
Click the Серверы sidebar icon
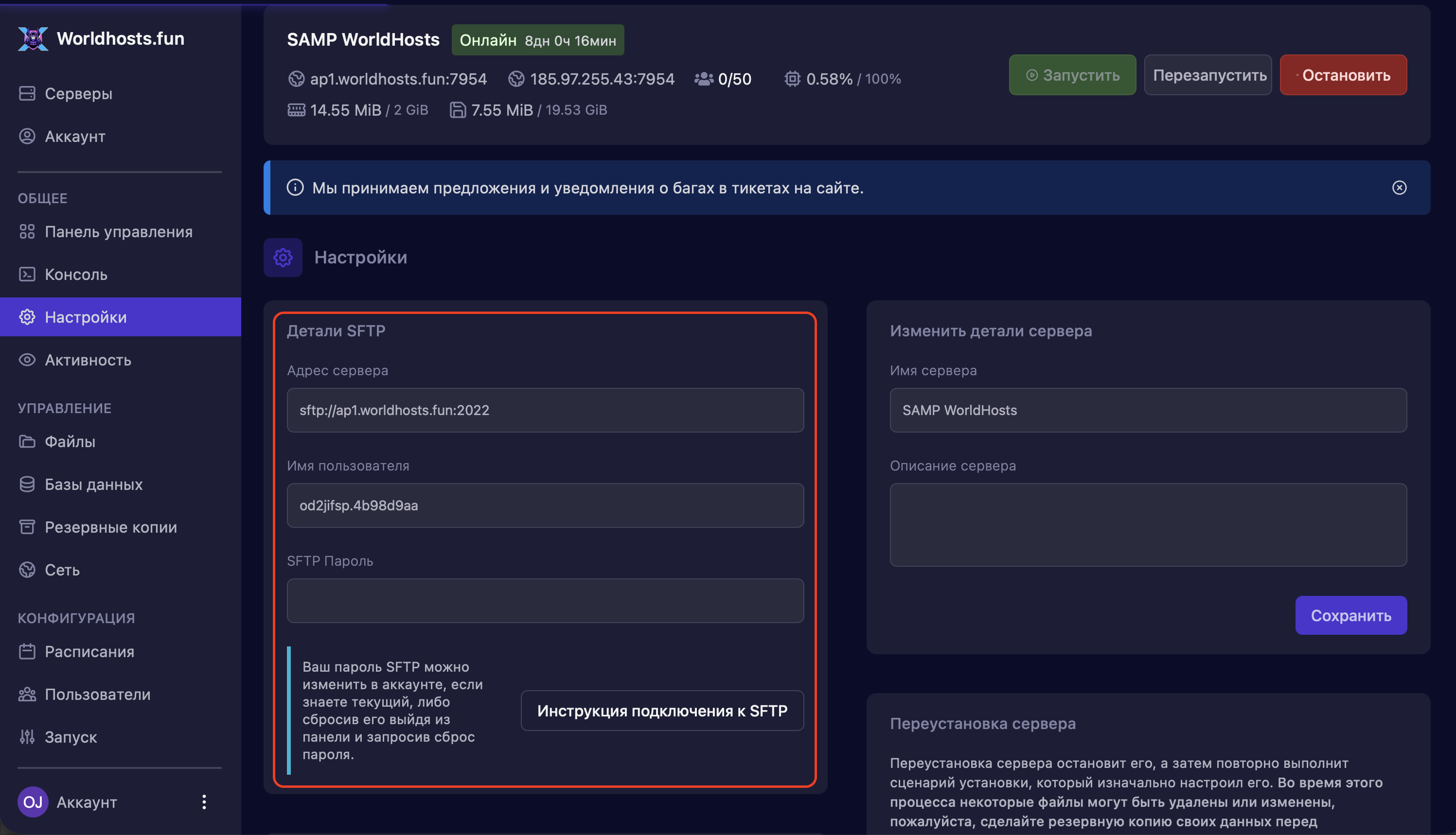click(x=27, y=93)
